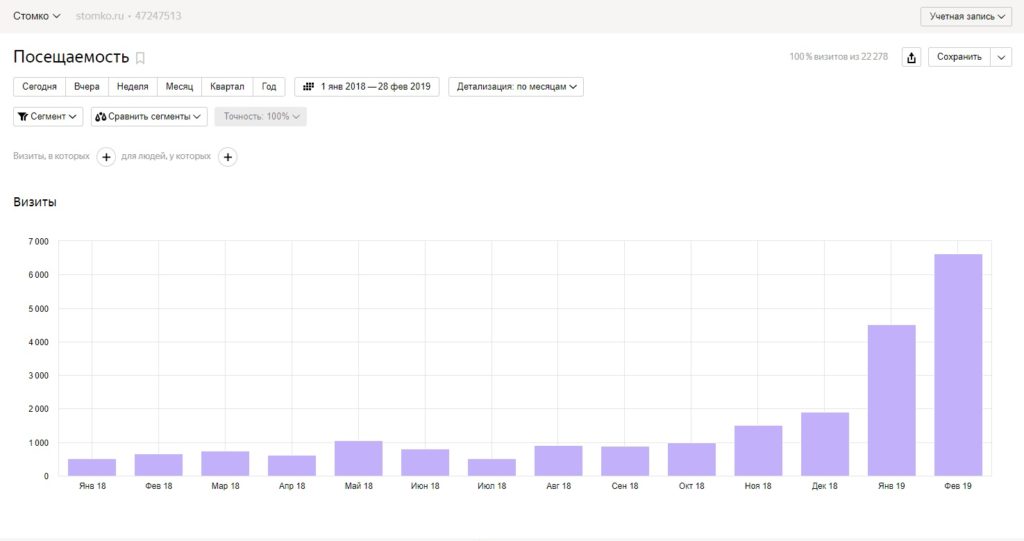Click the Июн 18 bar

coord(425,462)
